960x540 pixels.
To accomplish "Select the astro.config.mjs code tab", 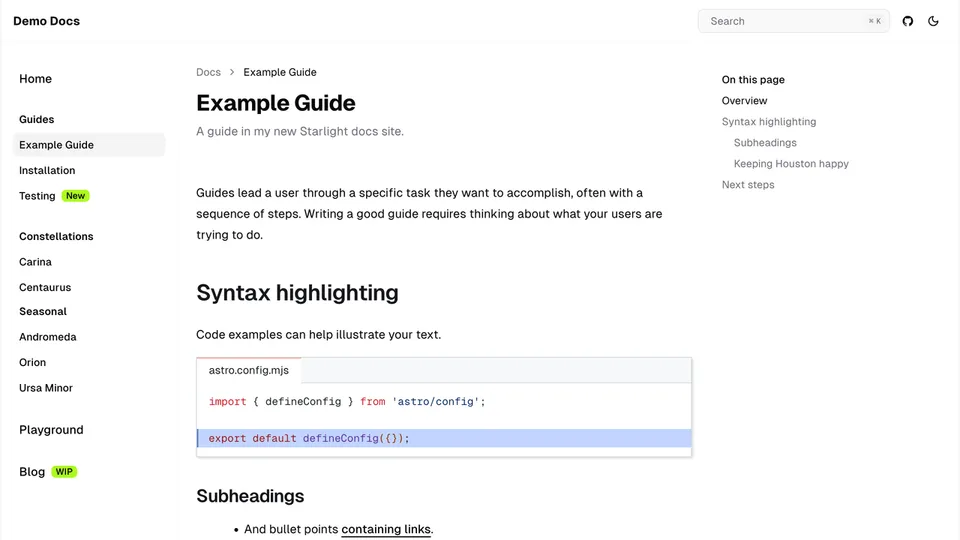I will pyautogui.click(x=249, y=370).
